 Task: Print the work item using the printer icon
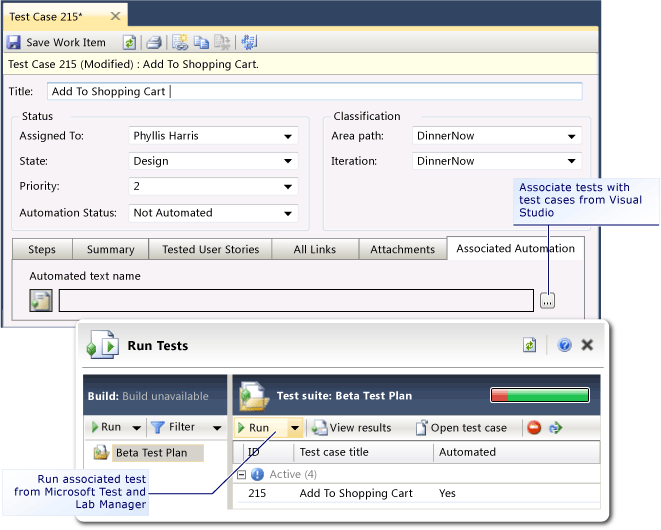coord(153,42)
